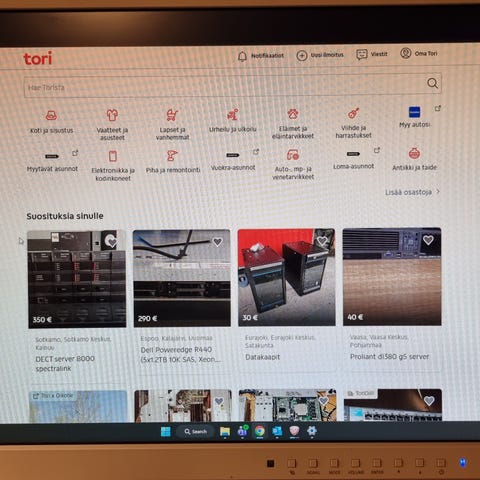The width and height of the screenshot is (480, 480).
Task: Open the Oma Tori profile icon
Action: (406, 53)
